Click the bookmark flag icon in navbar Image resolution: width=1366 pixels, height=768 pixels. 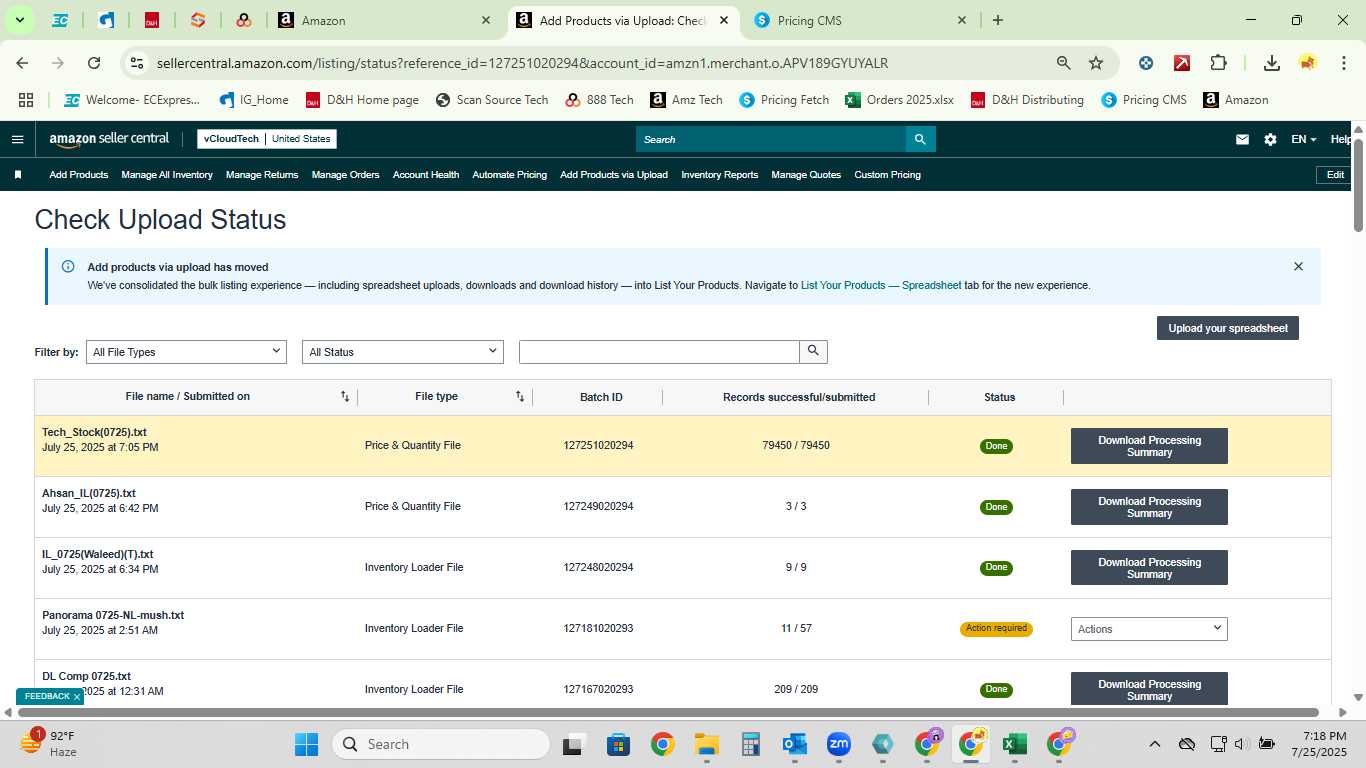click(x=18, y=175)
